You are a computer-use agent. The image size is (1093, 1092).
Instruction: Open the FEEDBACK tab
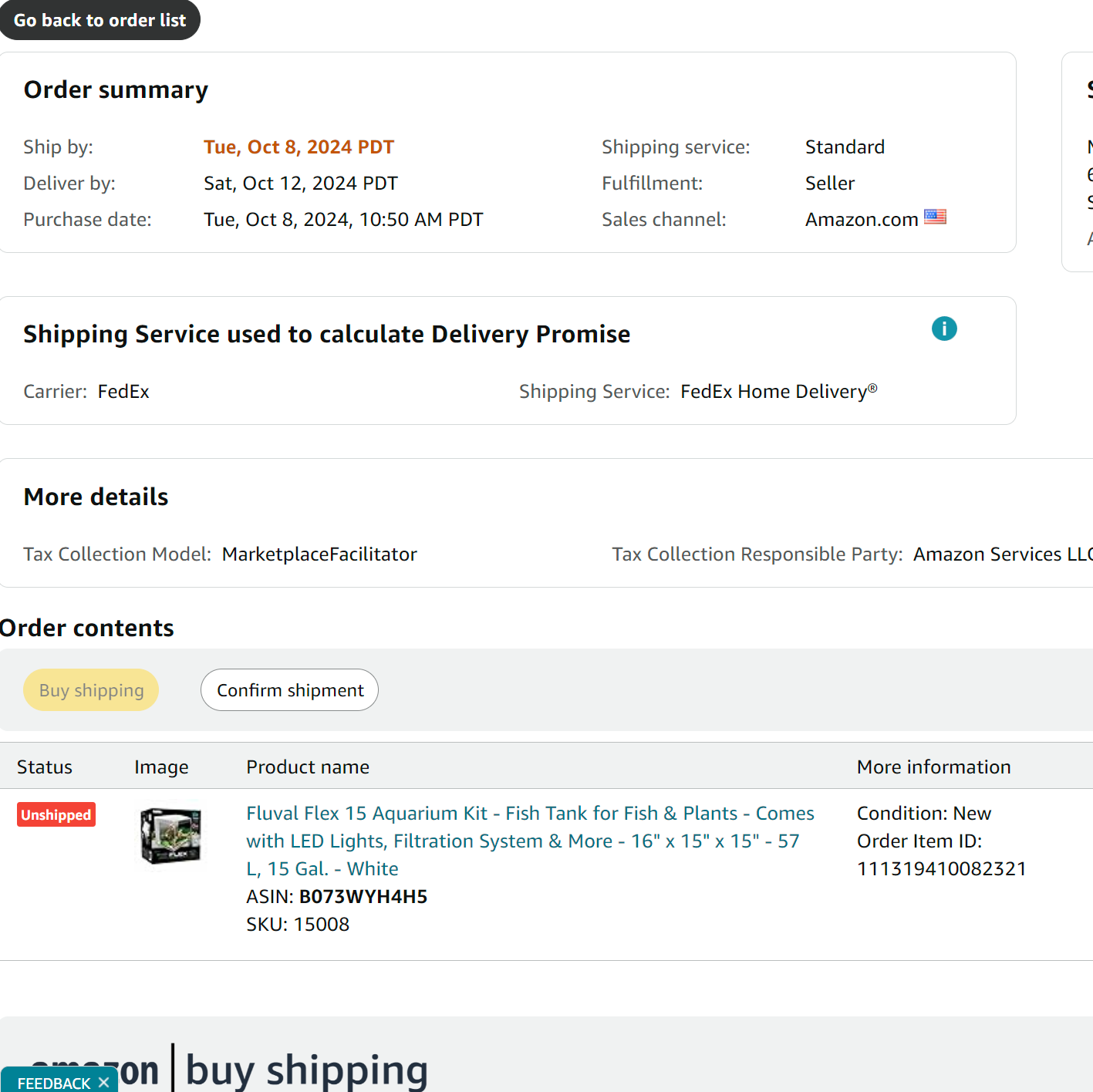click(54, 1083)
